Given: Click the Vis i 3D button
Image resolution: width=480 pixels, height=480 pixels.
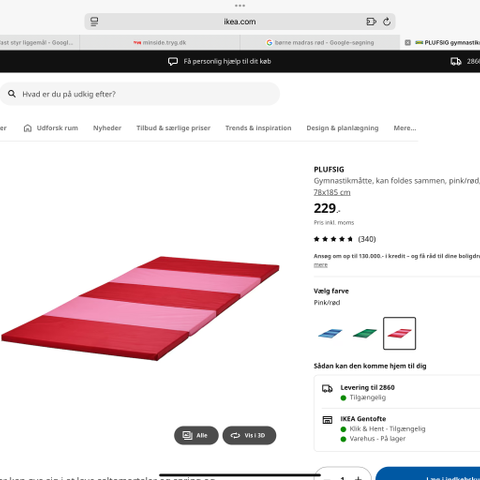Looking at the screenshot, I should pos(249,435).
